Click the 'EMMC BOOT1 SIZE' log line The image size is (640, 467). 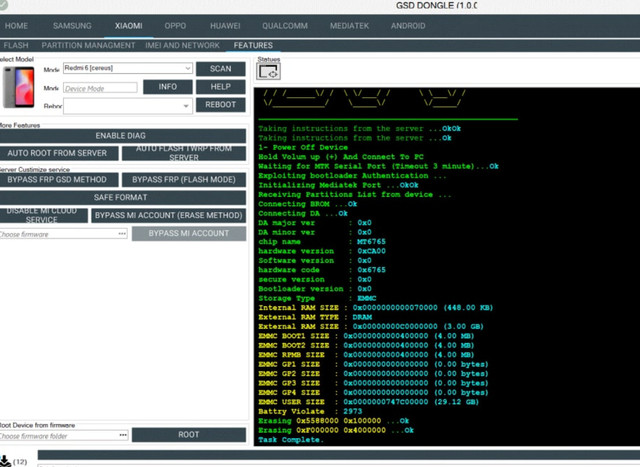[366, 336]
